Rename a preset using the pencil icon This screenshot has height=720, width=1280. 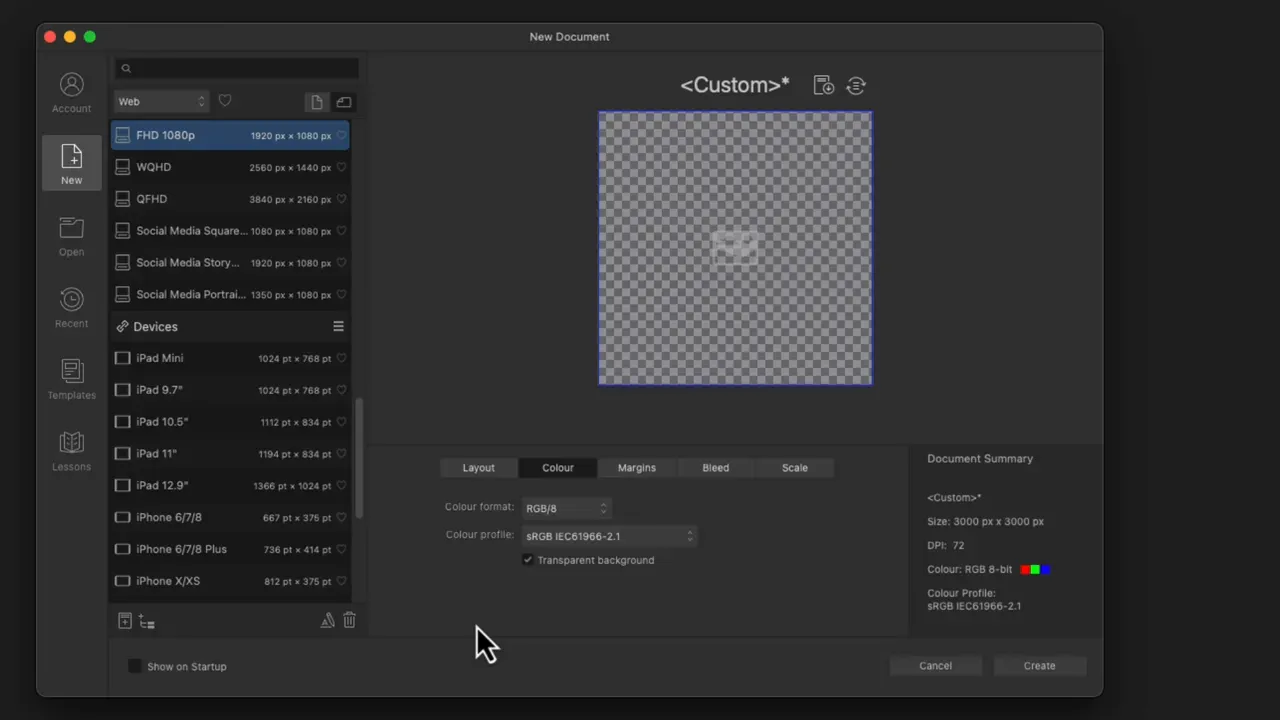328,620
